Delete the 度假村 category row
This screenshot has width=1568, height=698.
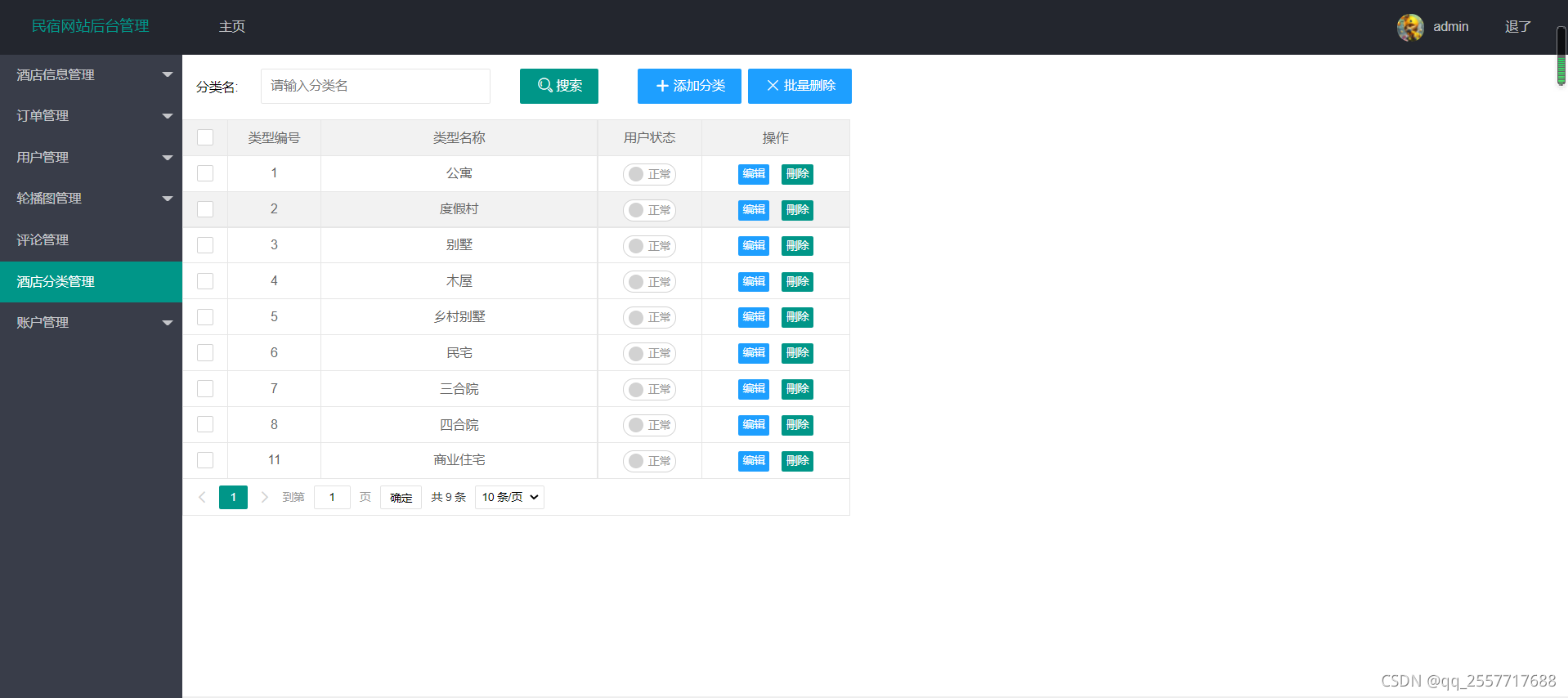click(797, 210)
